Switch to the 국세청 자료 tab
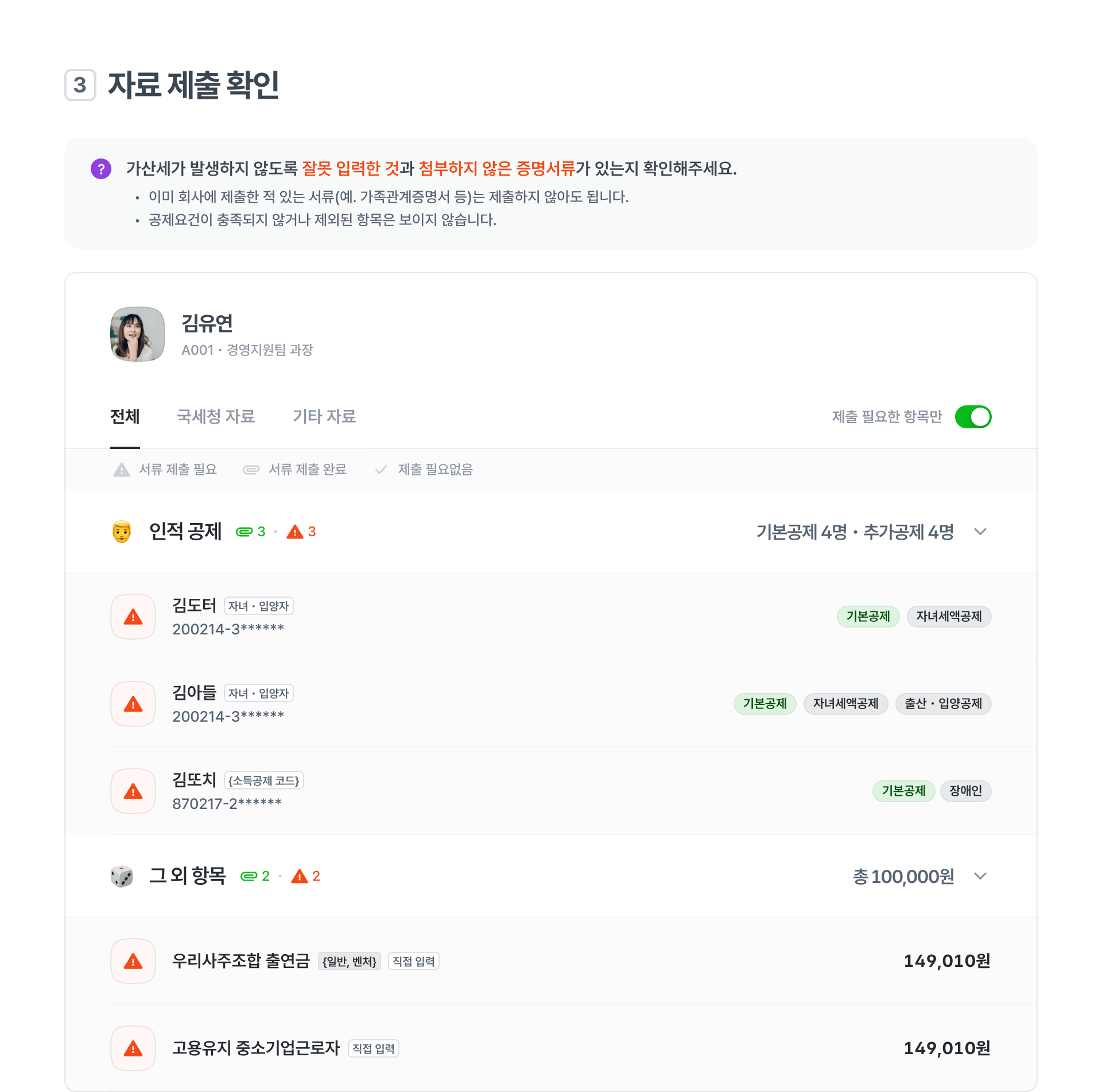 [216, 416]
